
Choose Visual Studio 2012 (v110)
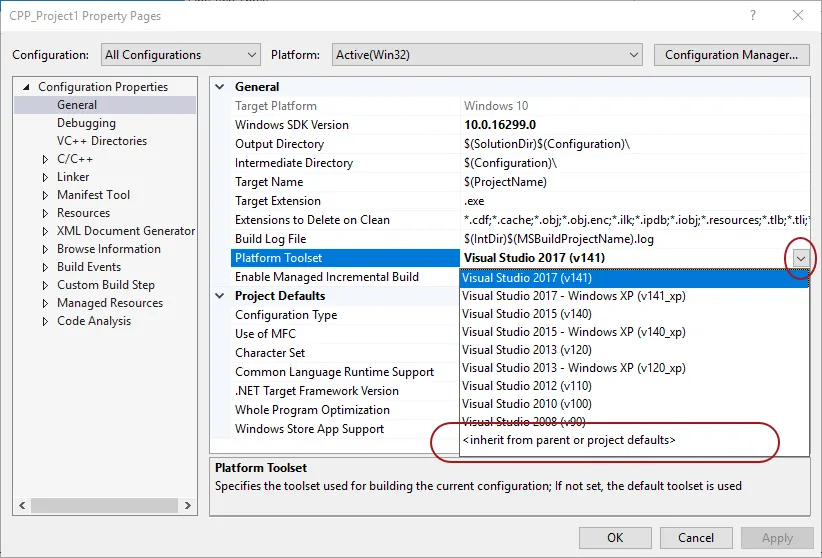click(x=634, y=385)
